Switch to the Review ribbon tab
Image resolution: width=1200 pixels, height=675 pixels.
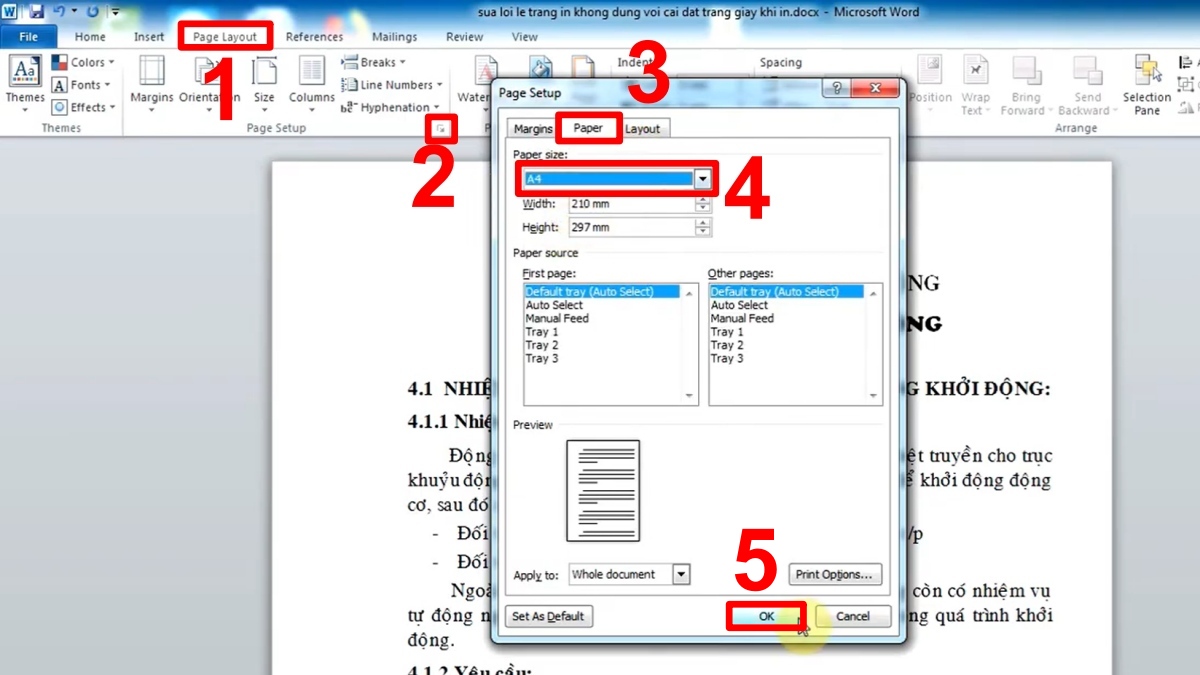point(465,37)
